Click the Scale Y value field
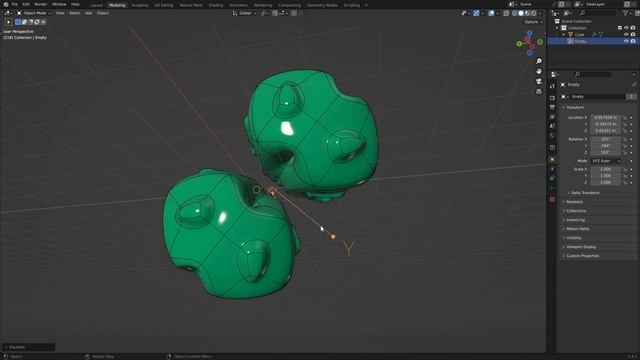The image size is (640, 360). (606, 176)
